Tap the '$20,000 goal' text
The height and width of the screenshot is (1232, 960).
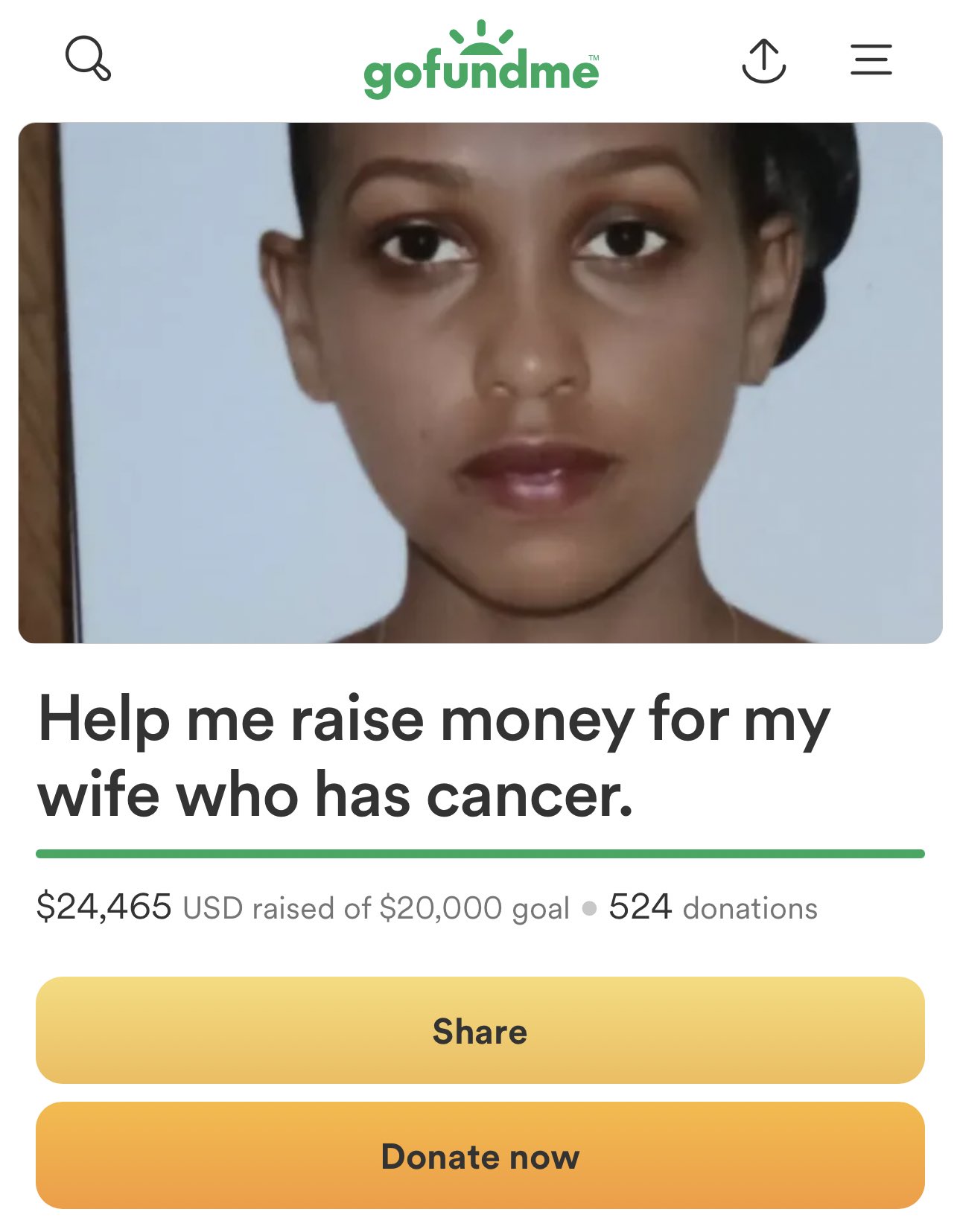tap(474, 908)
